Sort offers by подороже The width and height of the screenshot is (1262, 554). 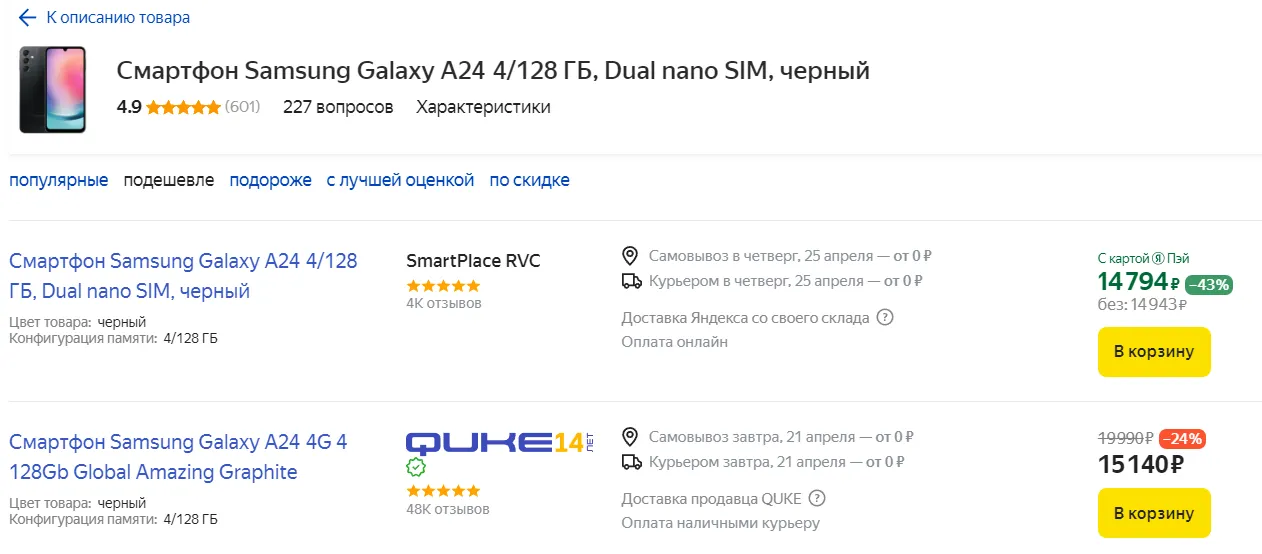coord(270,180)
